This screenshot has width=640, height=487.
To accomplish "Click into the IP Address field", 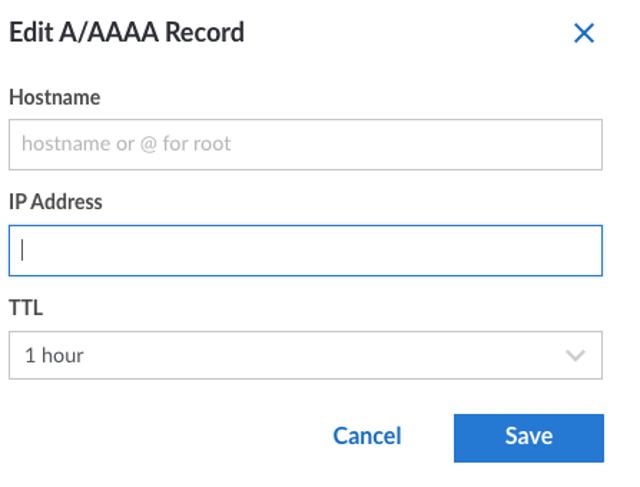I will 305,250.
